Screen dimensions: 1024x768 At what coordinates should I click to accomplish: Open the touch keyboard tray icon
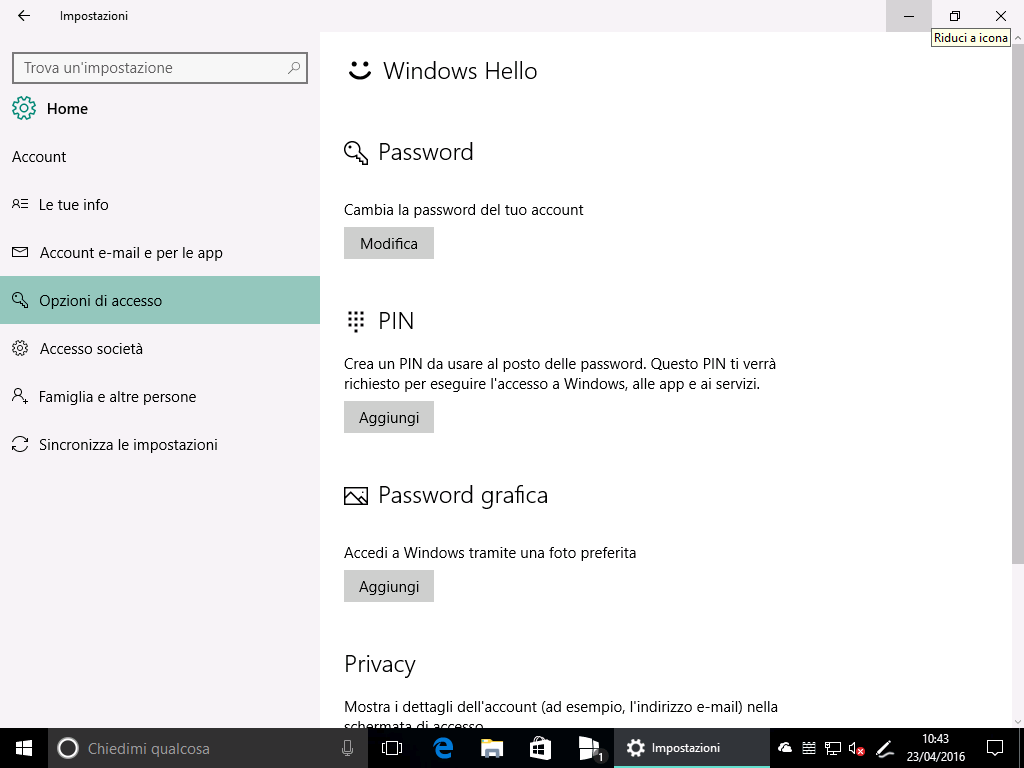(808, 748)
